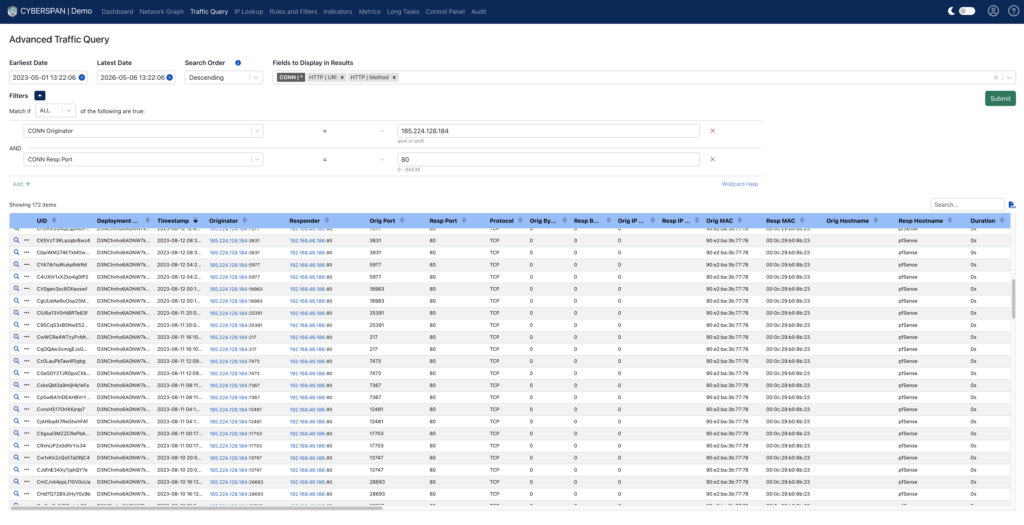The height and width of the screenshot is (525, 1024).
Task: Switch to IP Lookup
Action: pos(248,12)
